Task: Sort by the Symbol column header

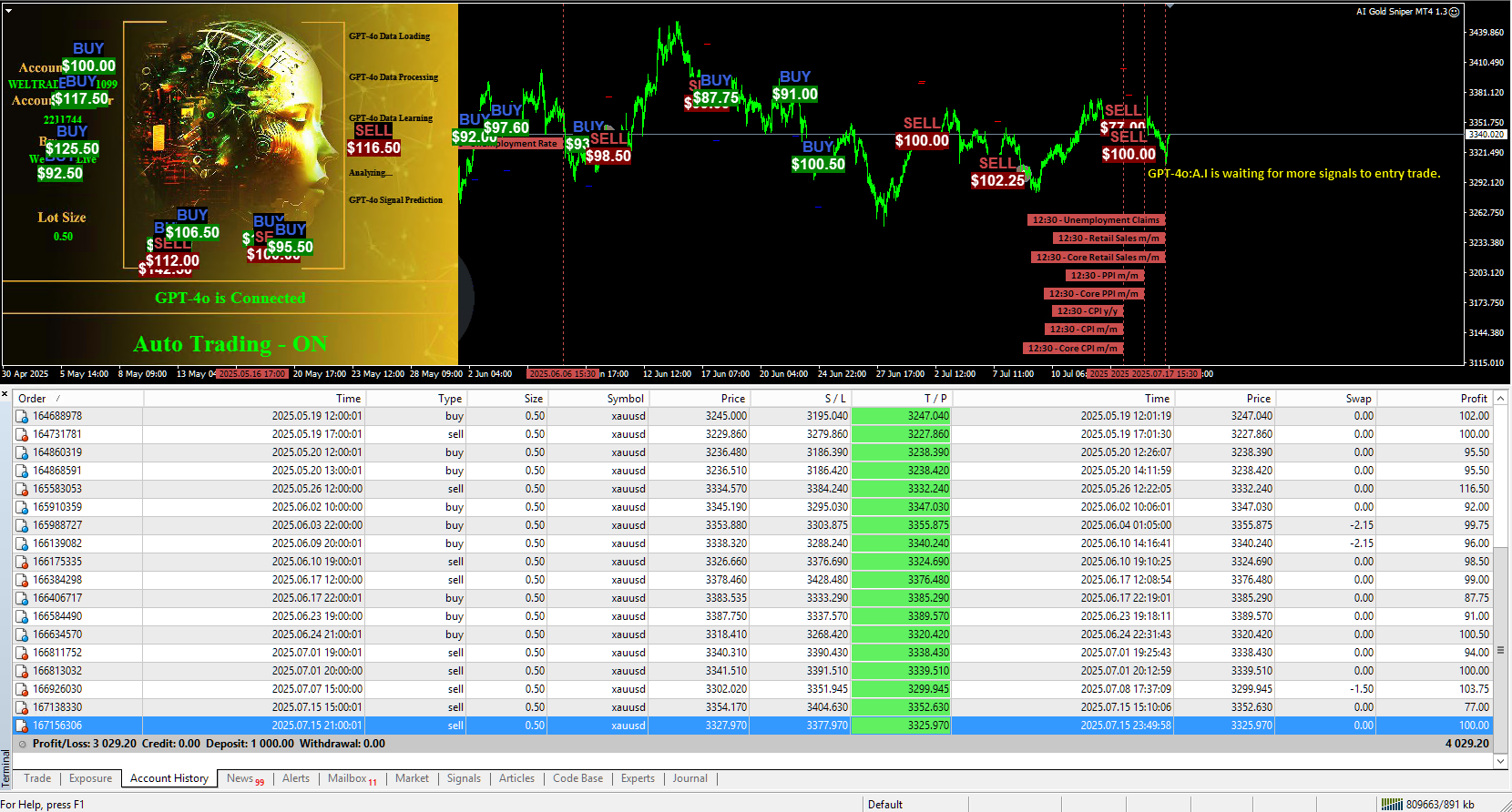Action: click(598, 398)
